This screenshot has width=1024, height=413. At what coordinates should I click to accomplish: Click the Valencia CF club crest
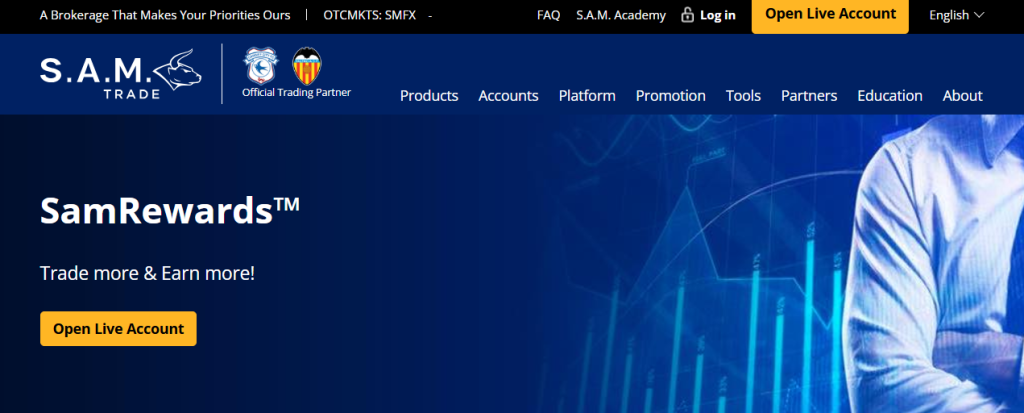(307, 66)
